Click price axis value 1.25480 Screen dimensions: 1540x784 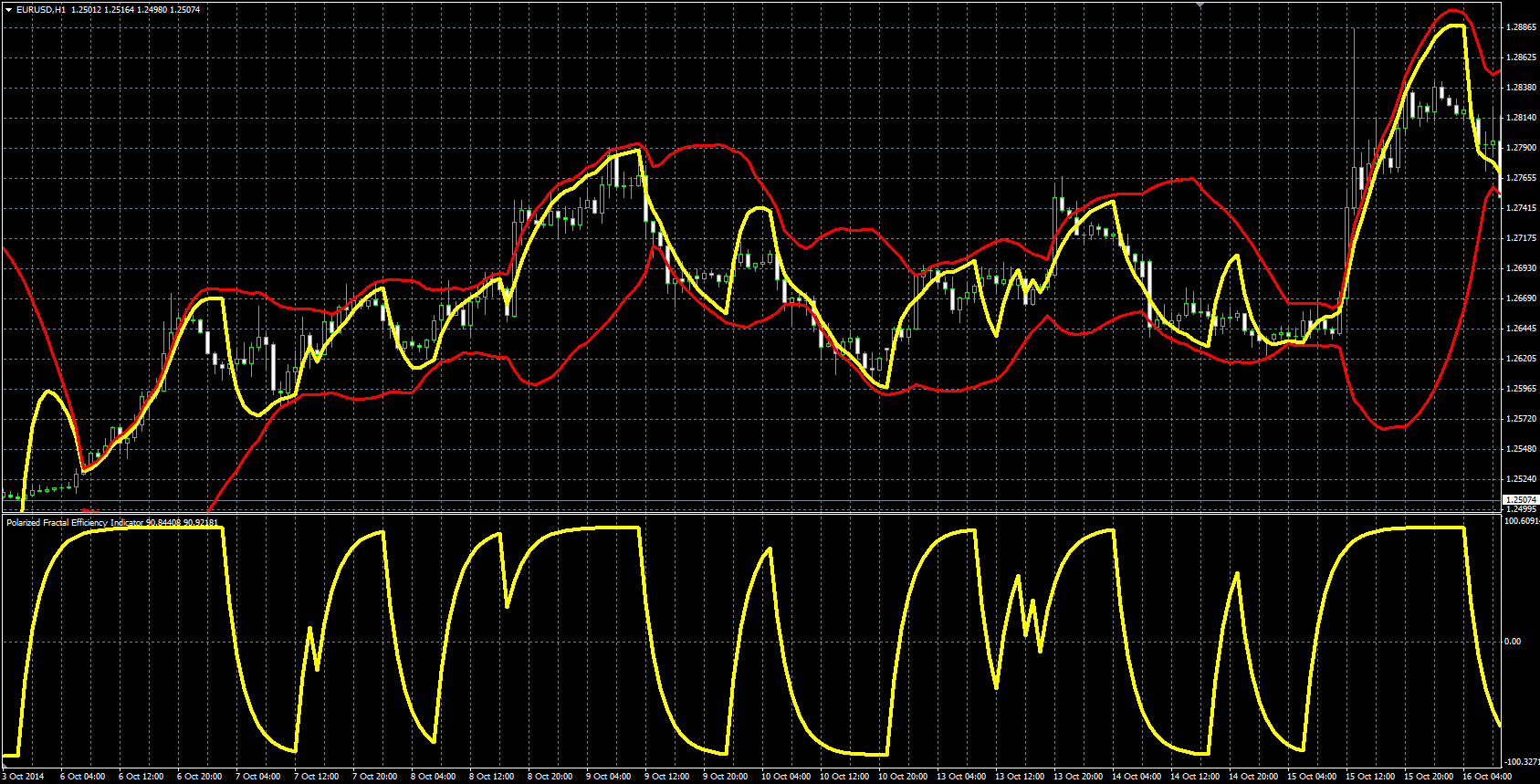pyautogui.click(x=1521, y=449)
